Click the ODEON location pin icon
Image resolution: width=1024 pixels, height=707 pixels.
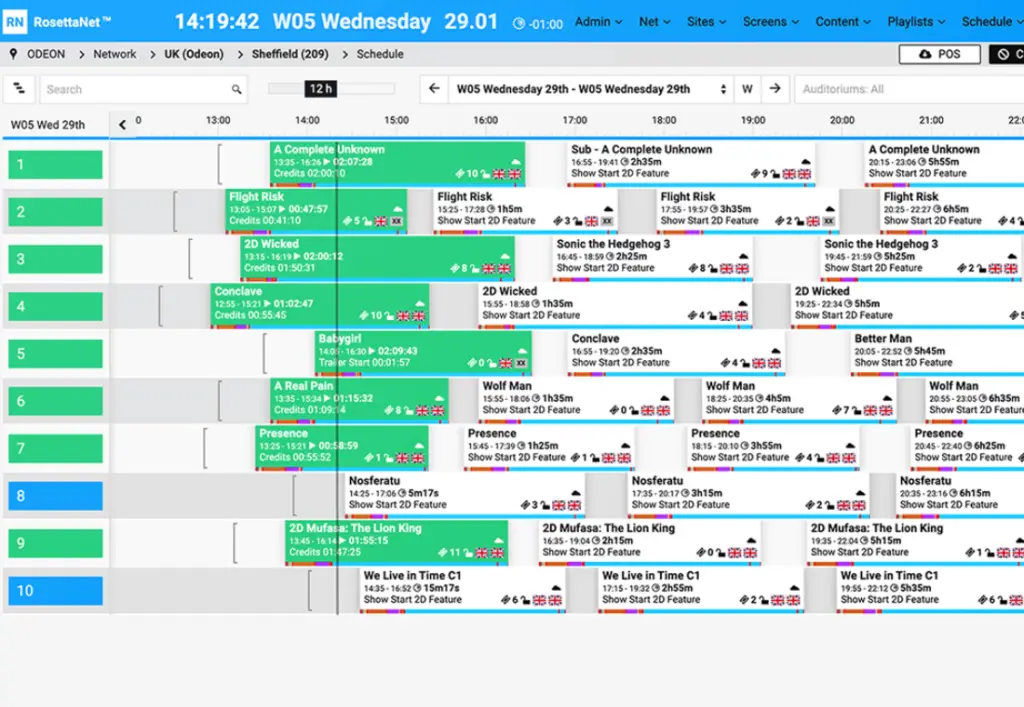click(13, 54)
